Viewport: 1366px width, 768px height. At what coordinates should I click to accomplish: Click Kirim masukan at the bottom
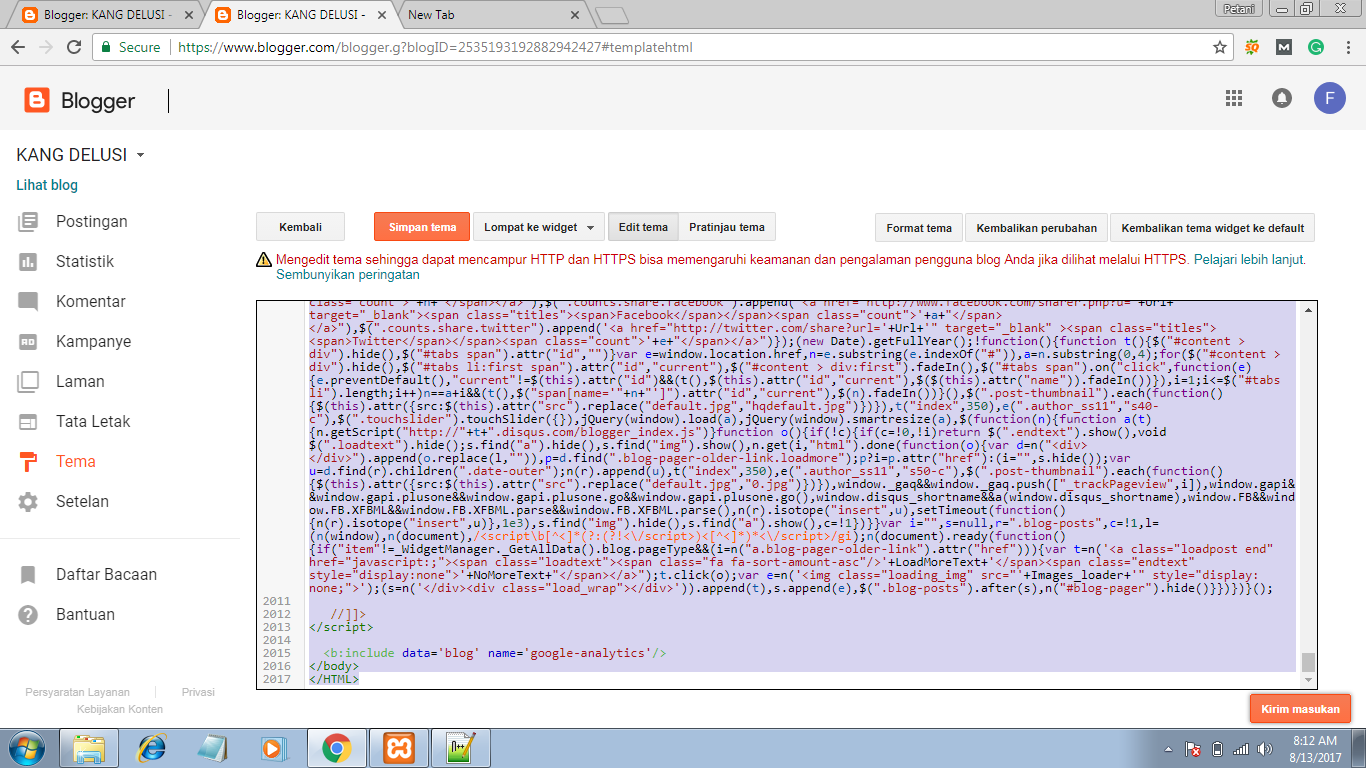[1300, 708]
